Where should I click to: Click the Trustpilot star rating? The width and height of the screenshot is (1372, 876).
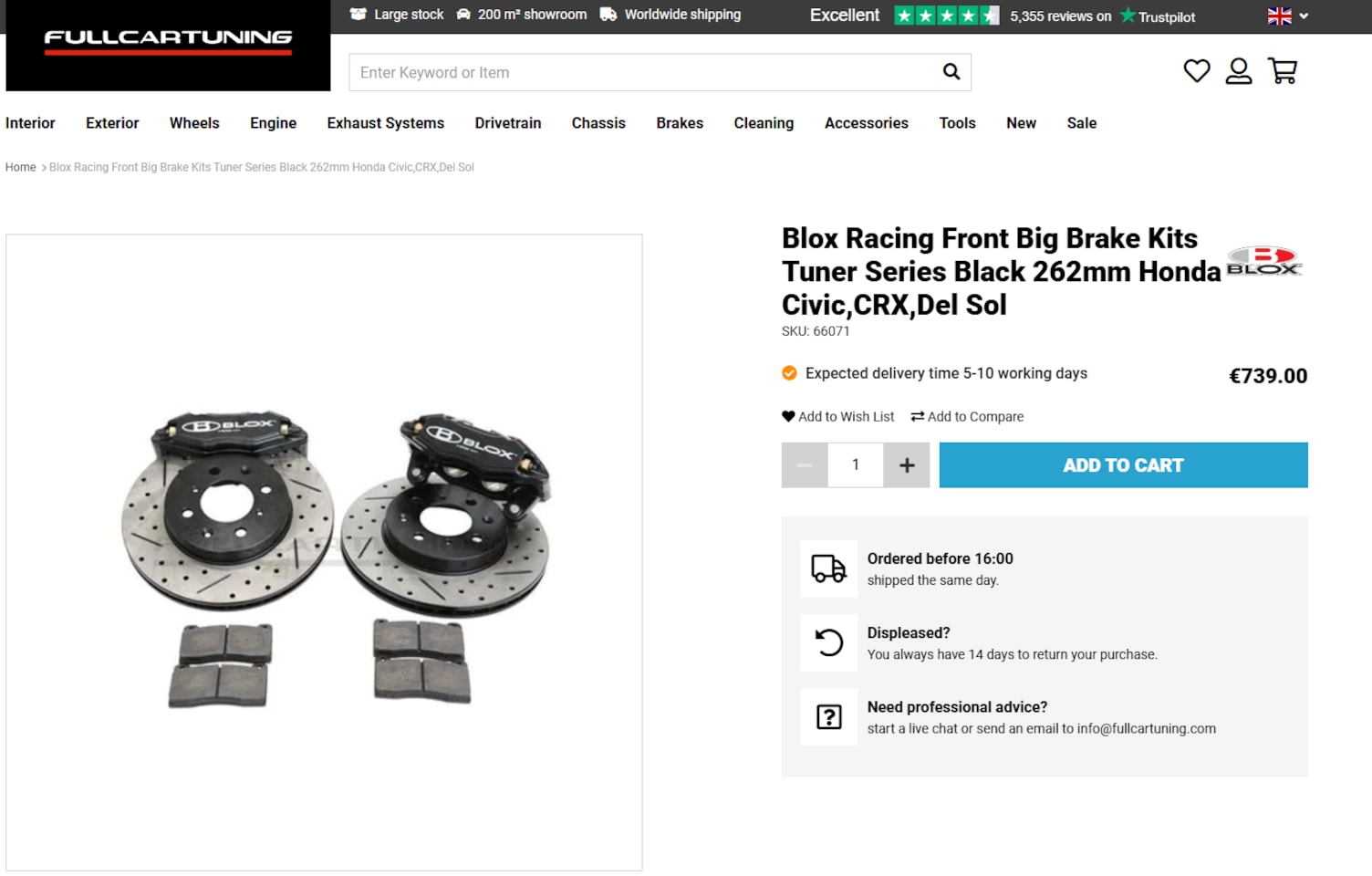946,16
